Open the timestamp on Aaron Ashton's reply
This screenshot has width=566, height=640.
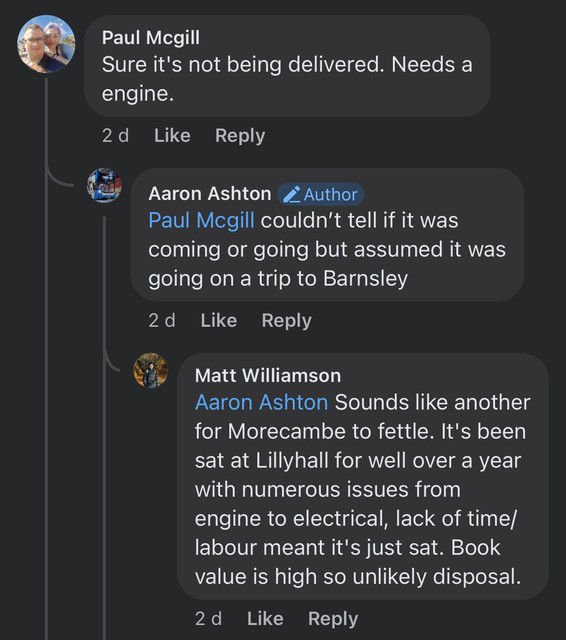[x=162, y=320]
